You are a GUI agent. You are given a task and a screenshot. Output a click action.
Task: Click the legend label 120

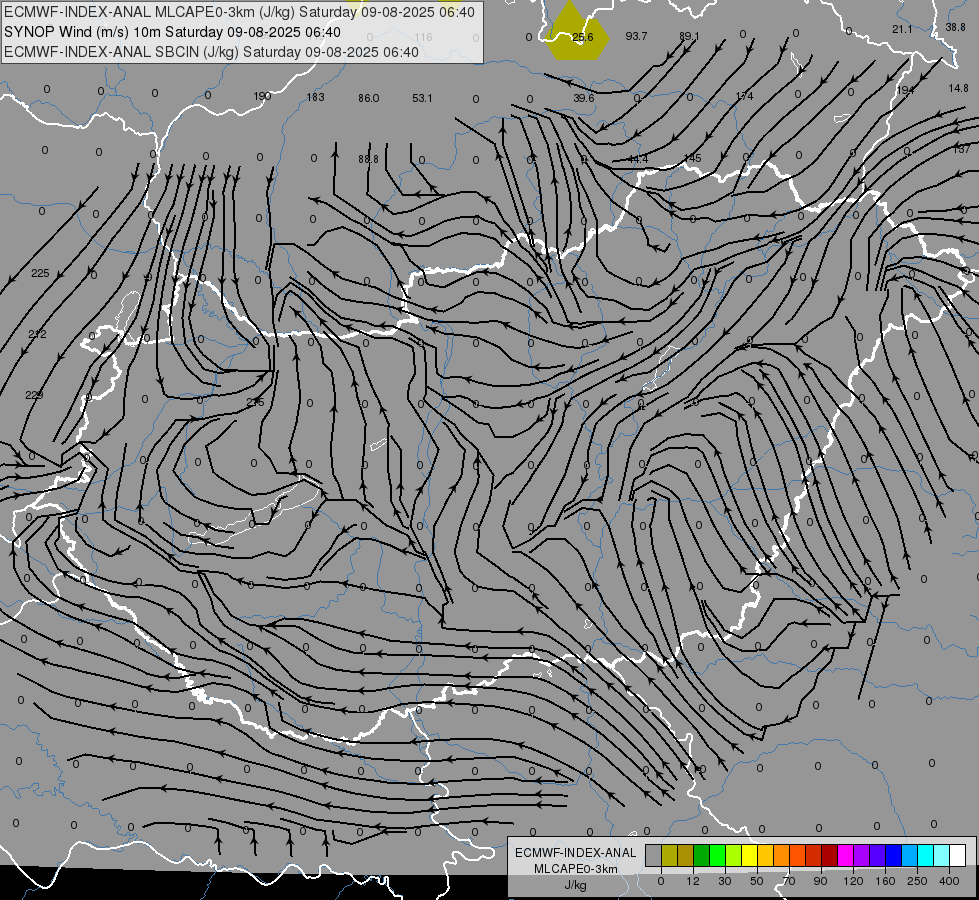click(854, 881)
